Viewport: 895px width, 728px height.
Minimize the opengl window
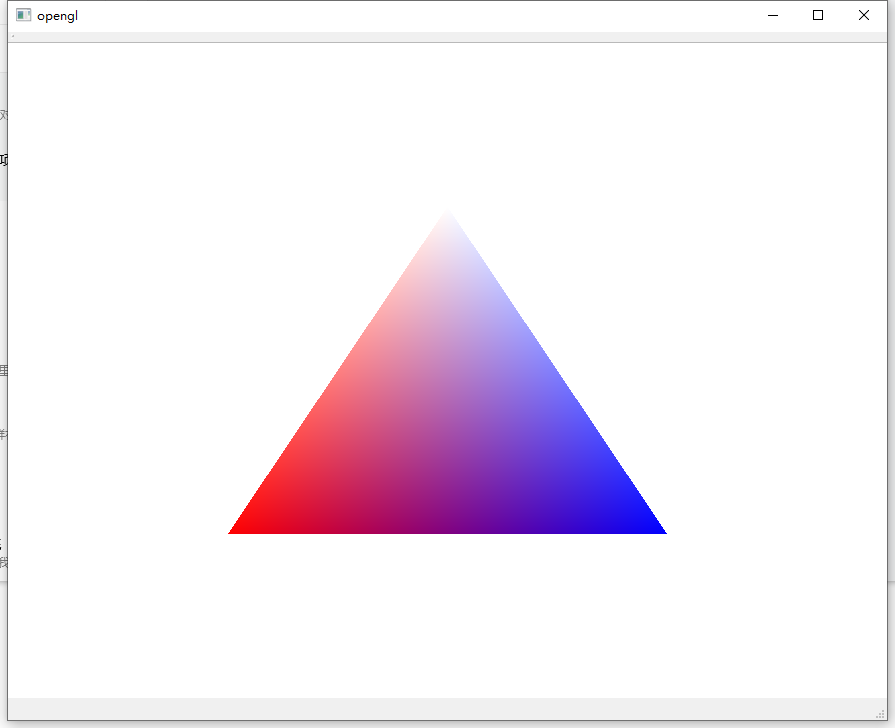(771, 15)
